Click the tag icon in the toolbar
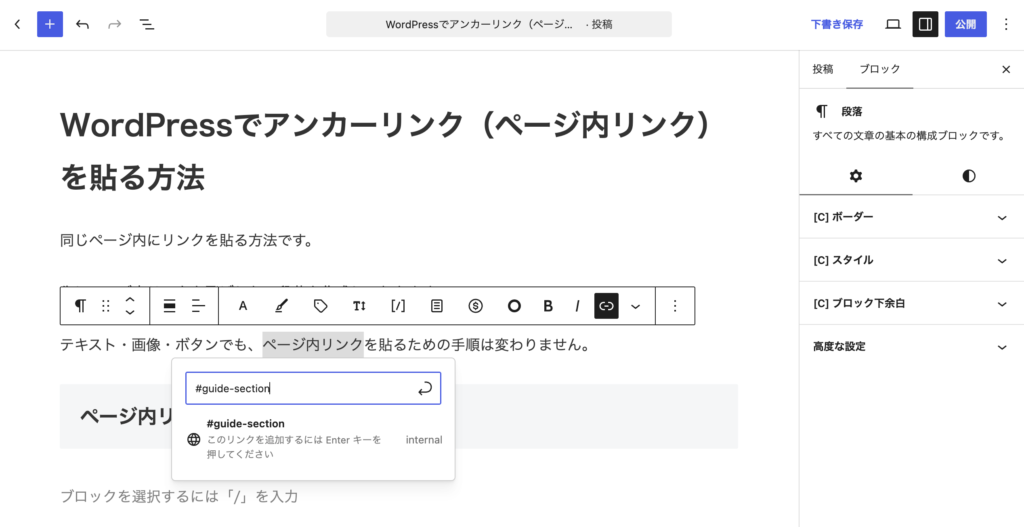This screenshot has width=1024, height=527. [x=320, y=306]
